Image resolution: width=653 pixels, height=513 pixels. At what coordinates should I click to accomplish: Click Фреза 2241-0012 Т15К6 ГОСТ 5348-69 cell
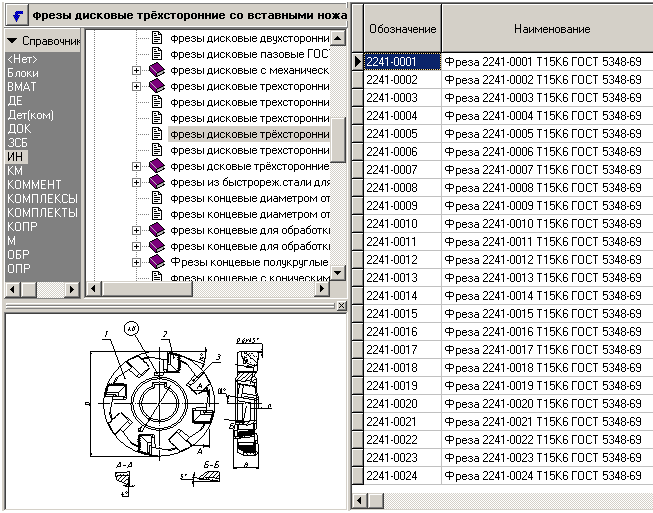click(x=547, y=259)
